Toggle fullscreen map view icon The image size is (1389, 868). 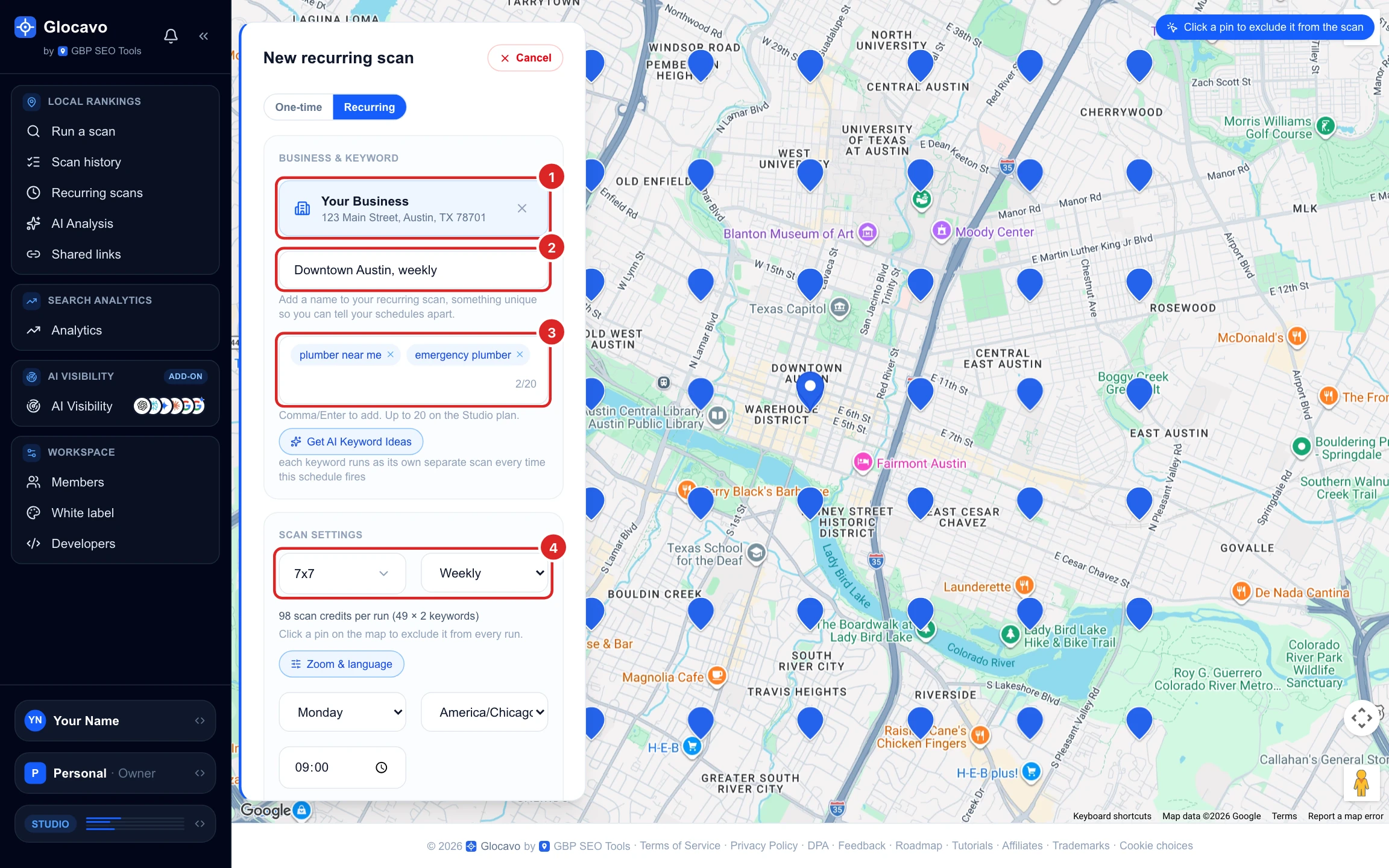point(1361,717)
